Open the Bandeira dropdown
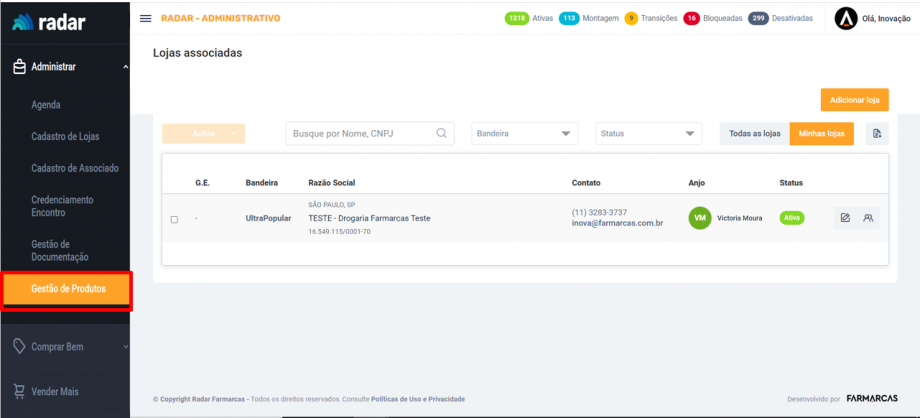Viewport: 920px width, 418px height. [525, 134]
